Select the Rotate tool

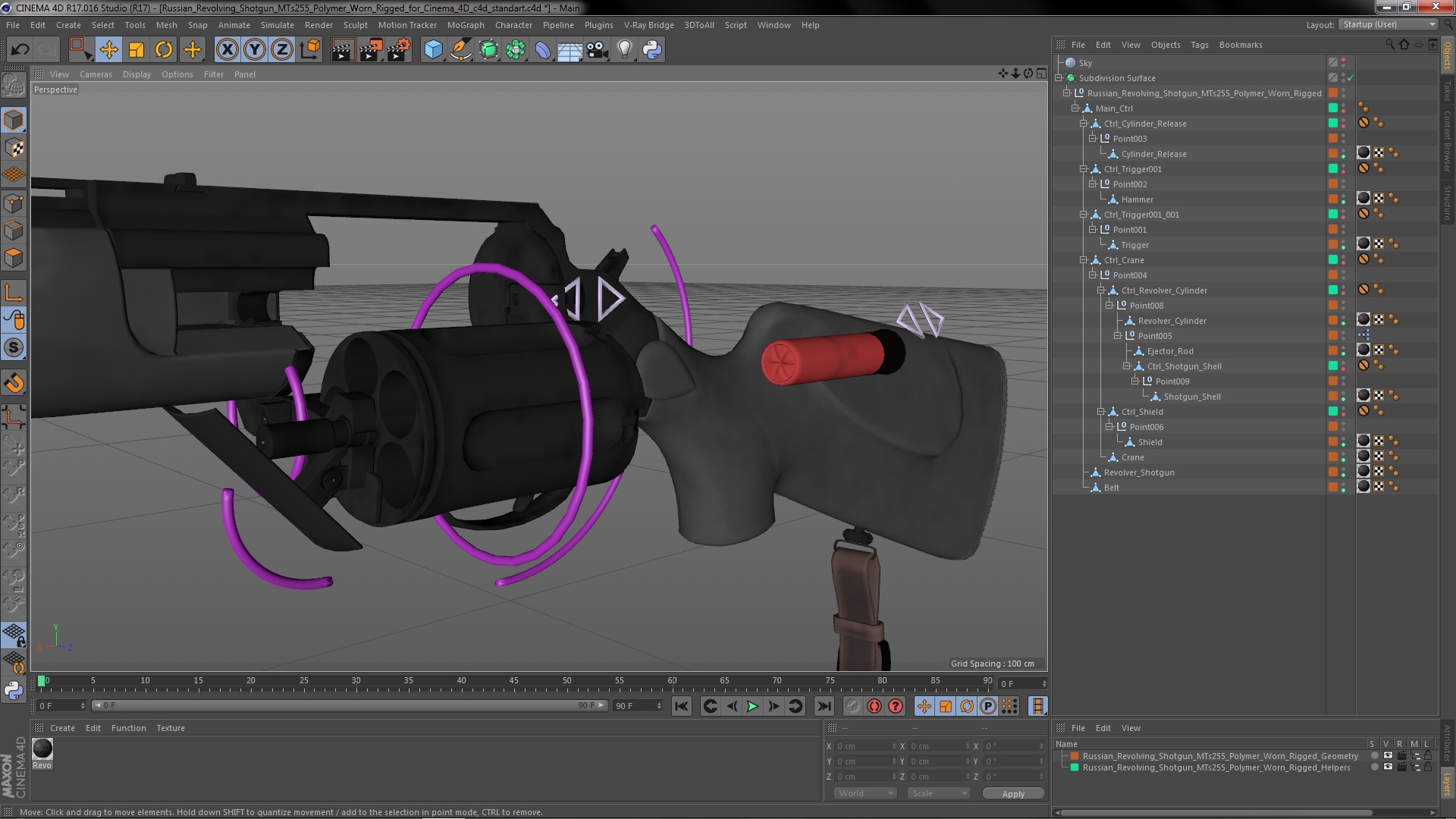[164, 50]
